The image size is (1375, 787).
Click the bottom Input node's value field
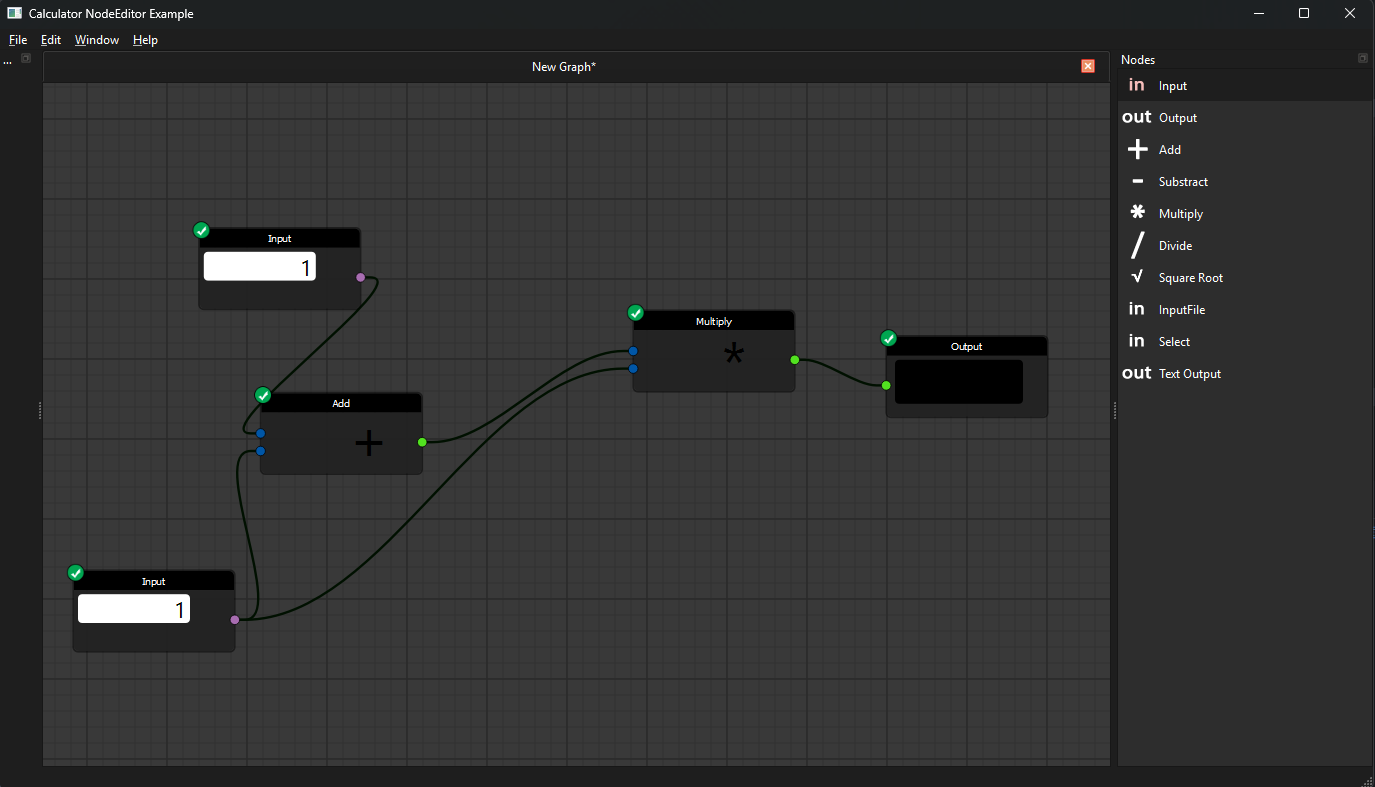[134, 609]
